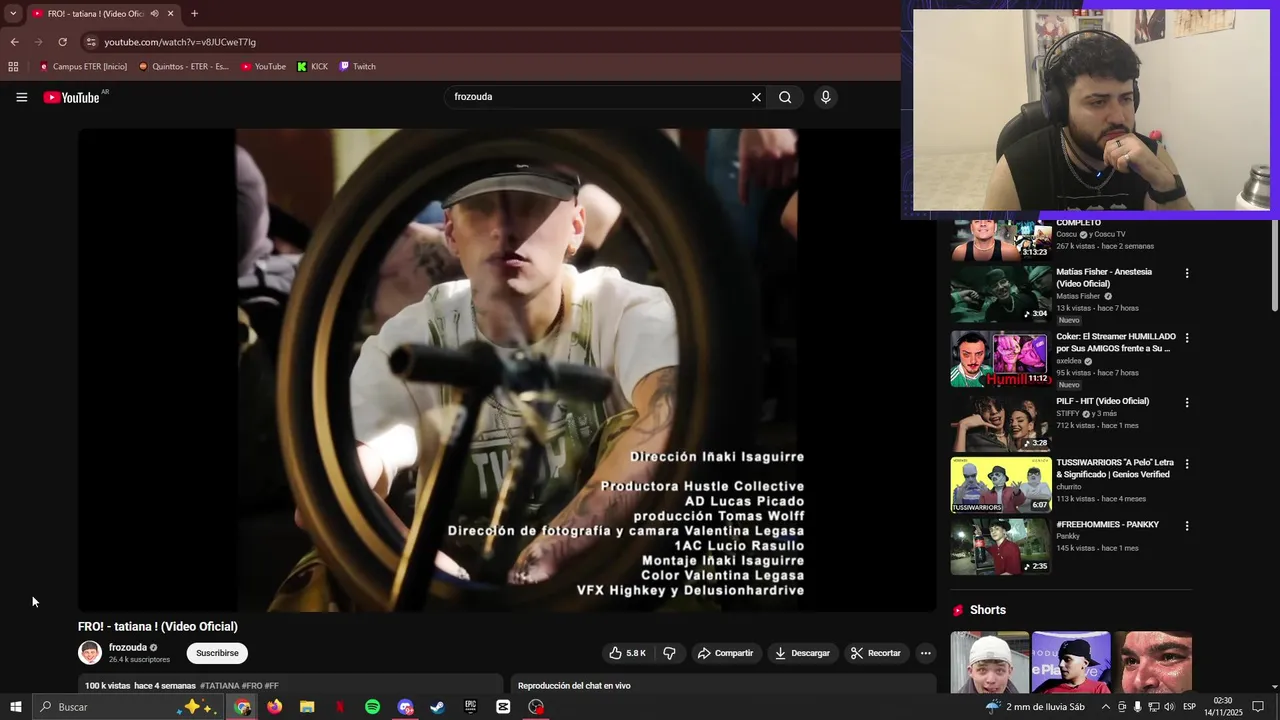The height and width of the screenshot is (720, 1280).
Task: Mute the tab via speaker icon
Action: (154, 14)
